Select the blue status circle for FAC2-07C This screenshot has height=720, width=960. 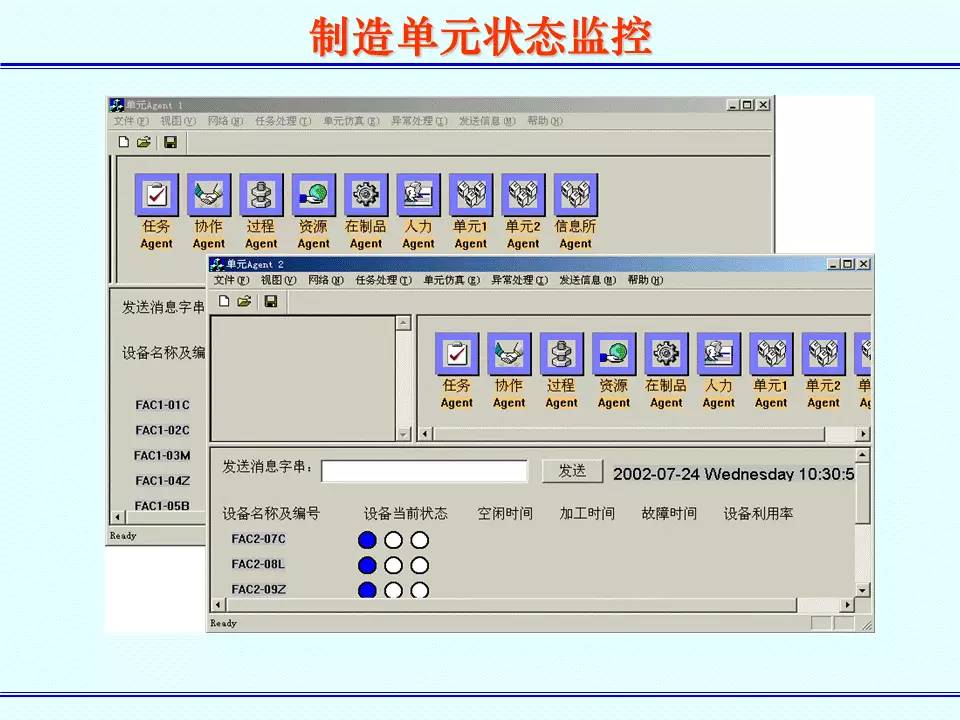[367, 540]
